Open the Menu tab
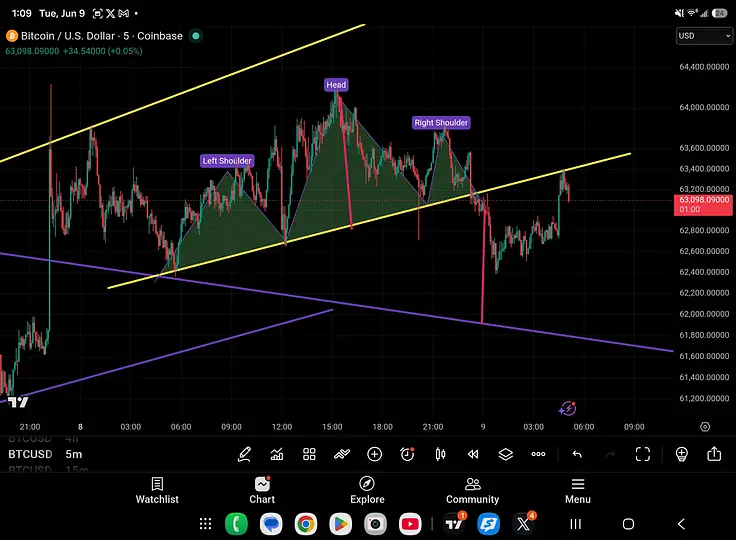Viewport: 736px width, 540px height. point(578,491)
